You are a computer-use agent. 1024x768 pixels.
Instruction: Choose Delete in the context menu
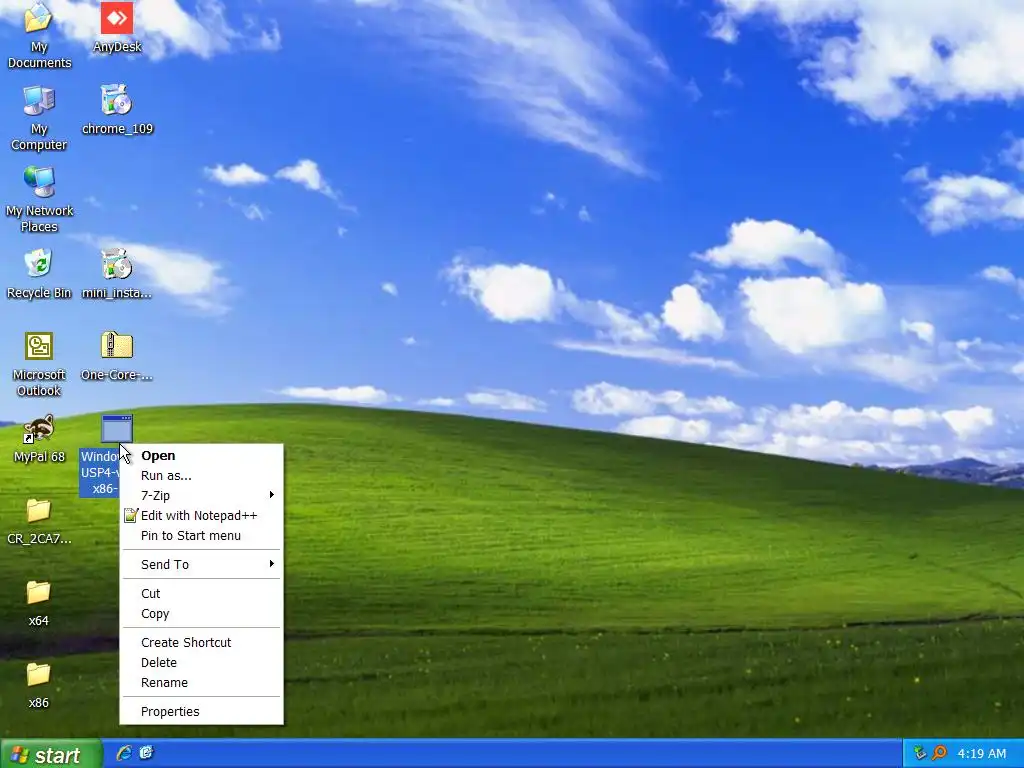pyautogui.click(x=201, y=662)
